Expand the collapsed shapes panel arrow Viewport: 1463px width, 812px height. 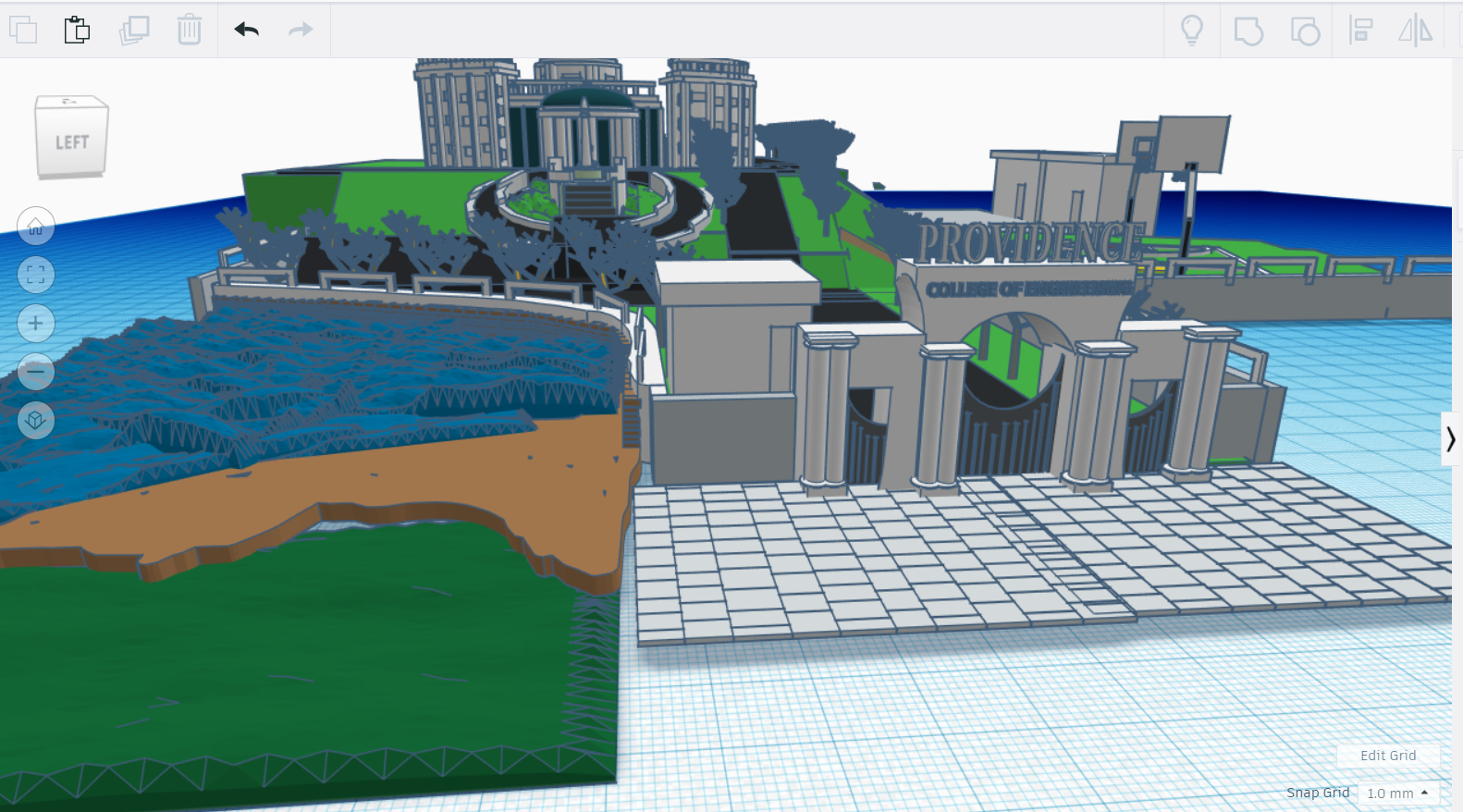click(1451, 438)
